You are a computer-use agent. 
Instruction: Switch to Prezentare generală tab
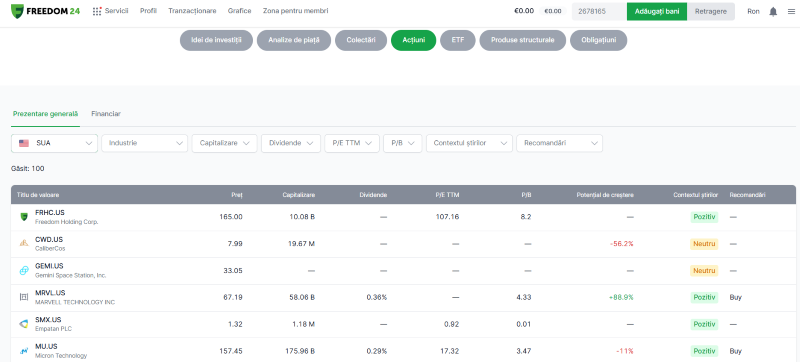coord(45,114)
